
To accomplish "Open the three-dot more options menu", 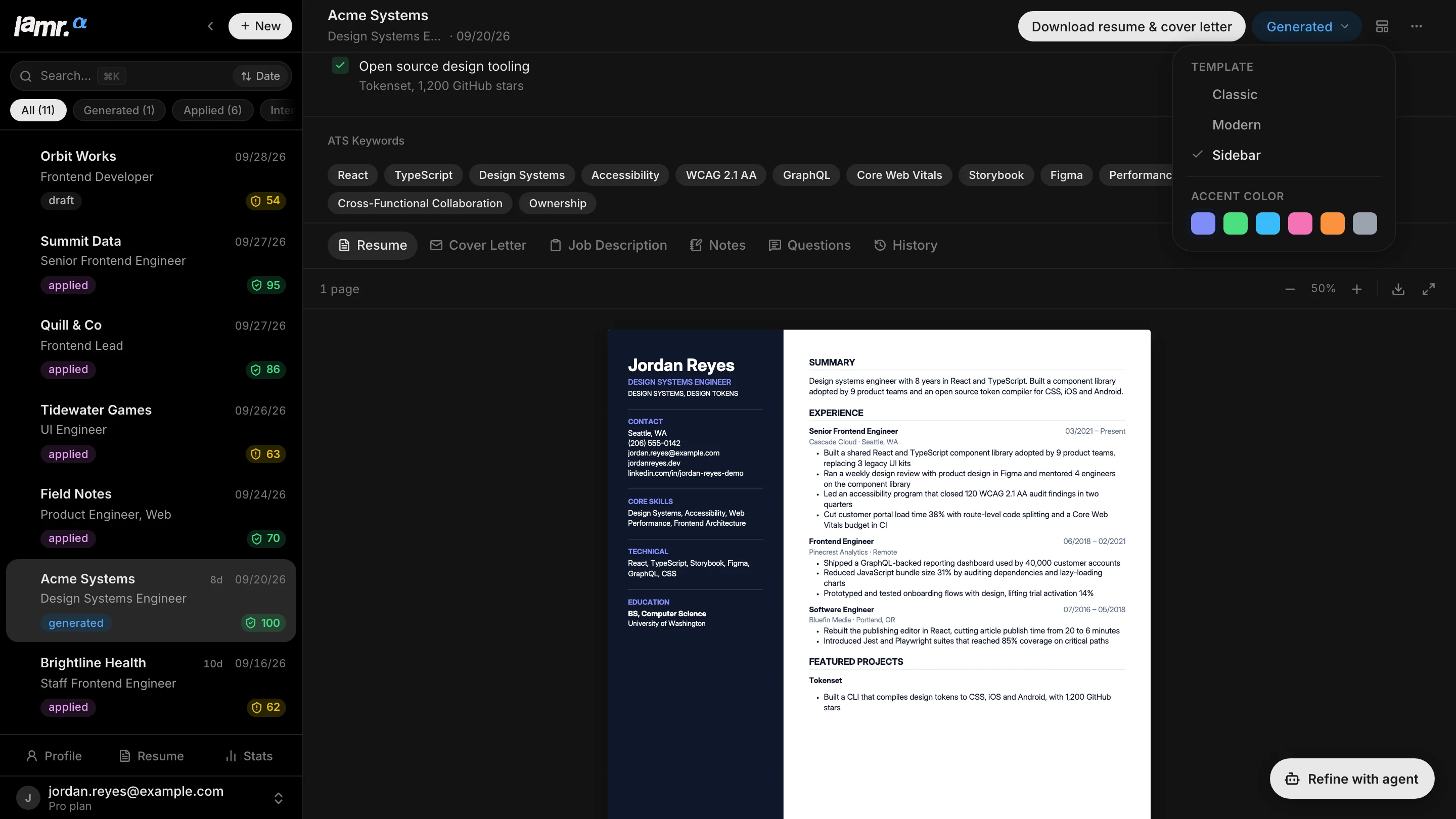I will coord(1417,27).
